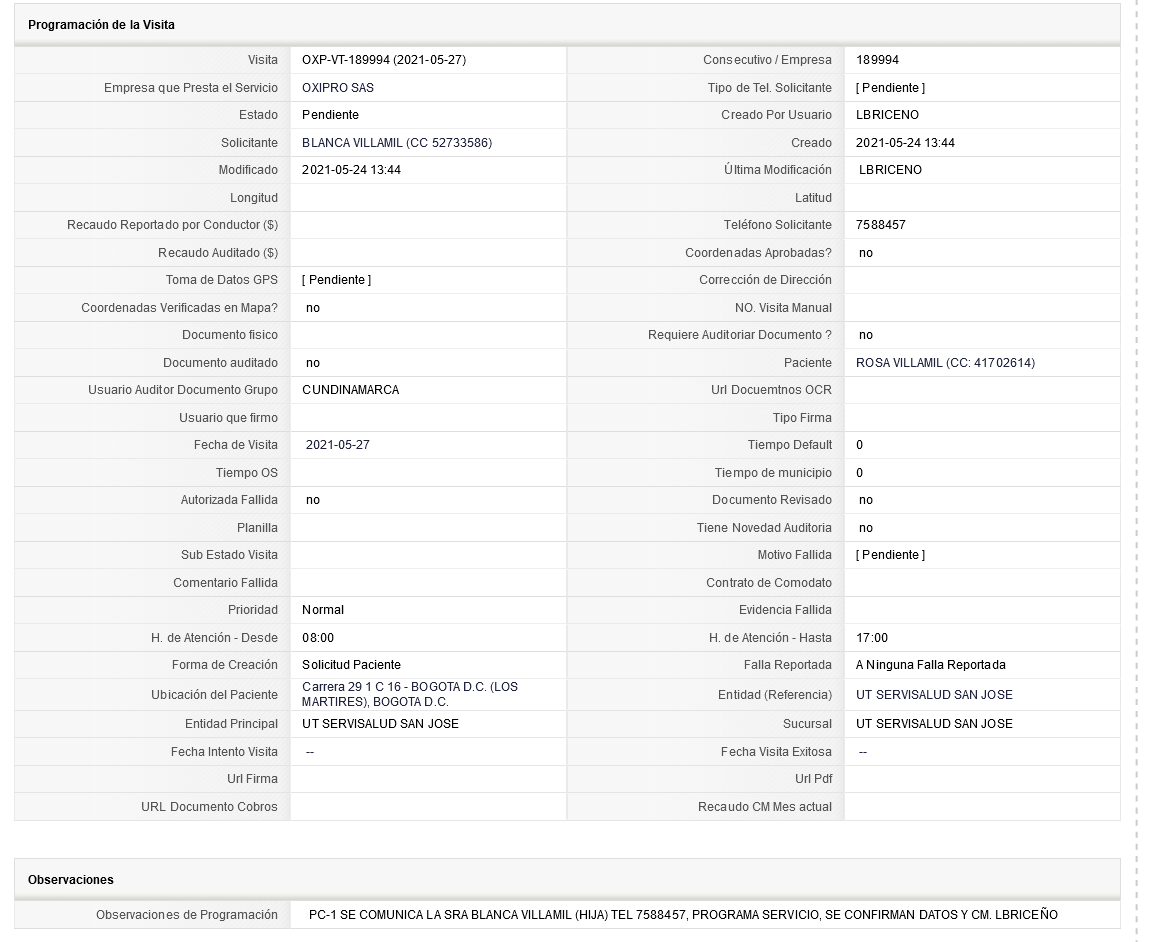Click Coordenadas Aprobadas? value no

click(x=866, y=253)
